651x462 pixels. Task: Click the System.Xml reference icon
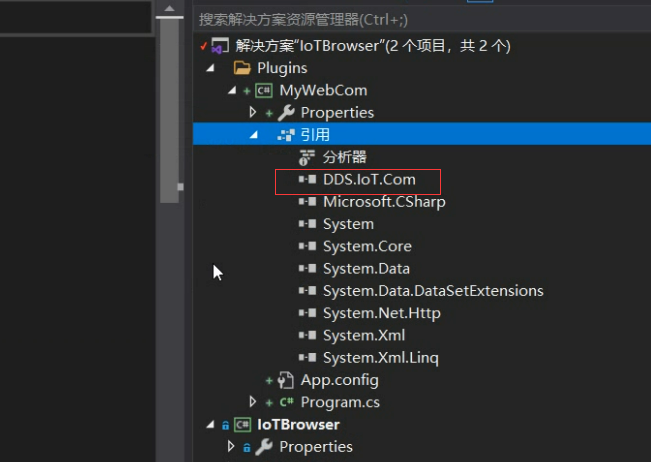(307, 335)
